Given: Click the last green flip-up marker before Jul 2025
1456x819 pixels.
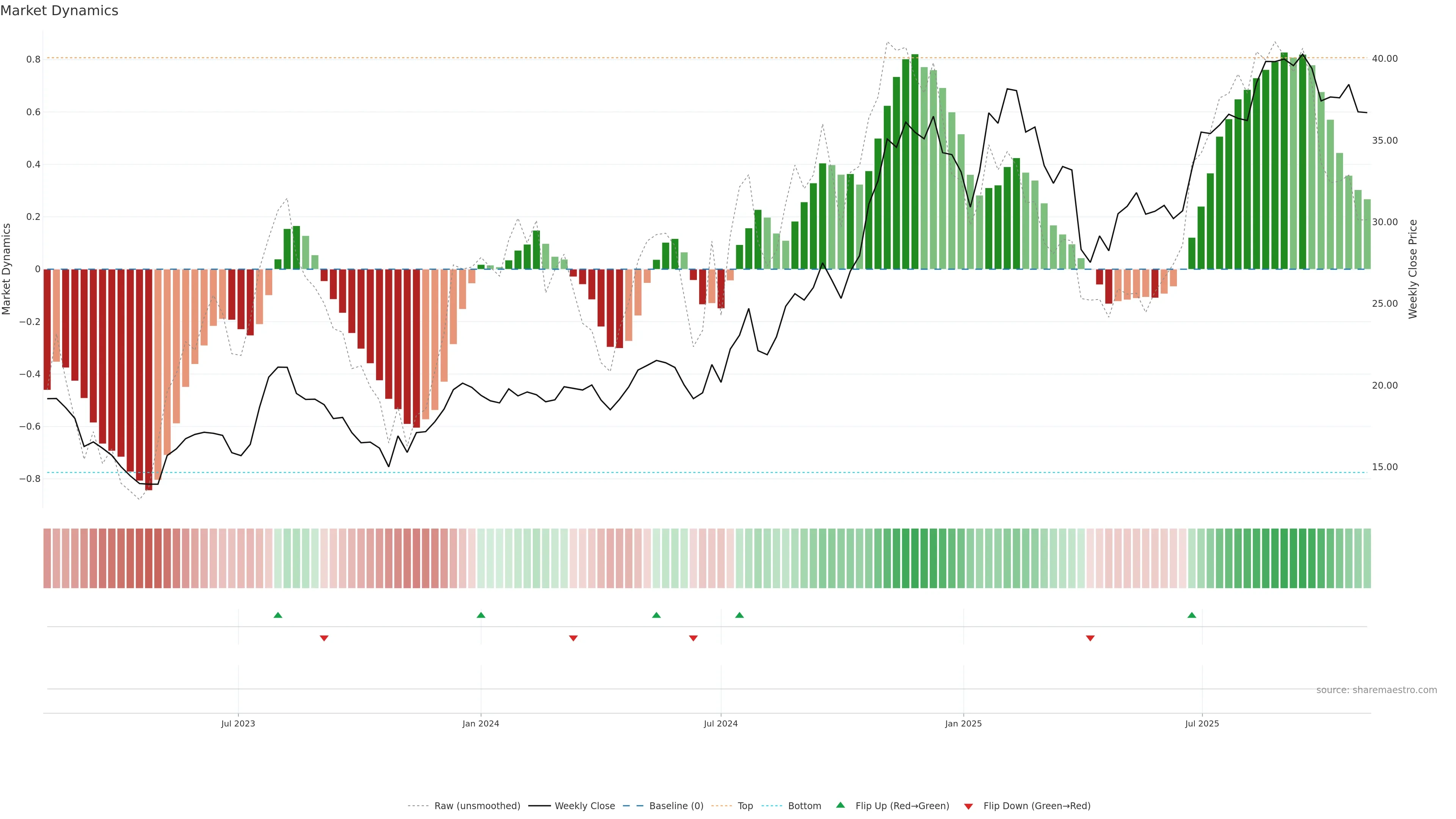Looking at the screenshot, I should [x=1191, y=615].
